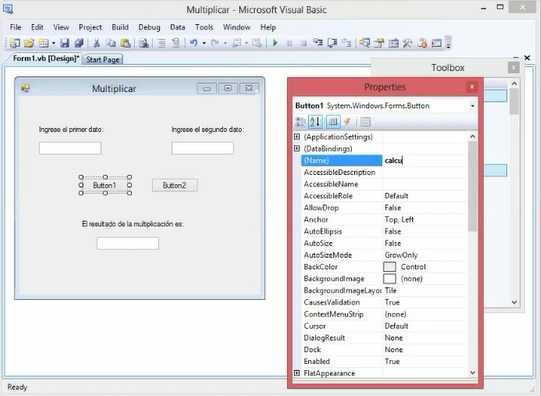
Task: Open the Error List toolbar icon
Action: [x=422, y=43]
